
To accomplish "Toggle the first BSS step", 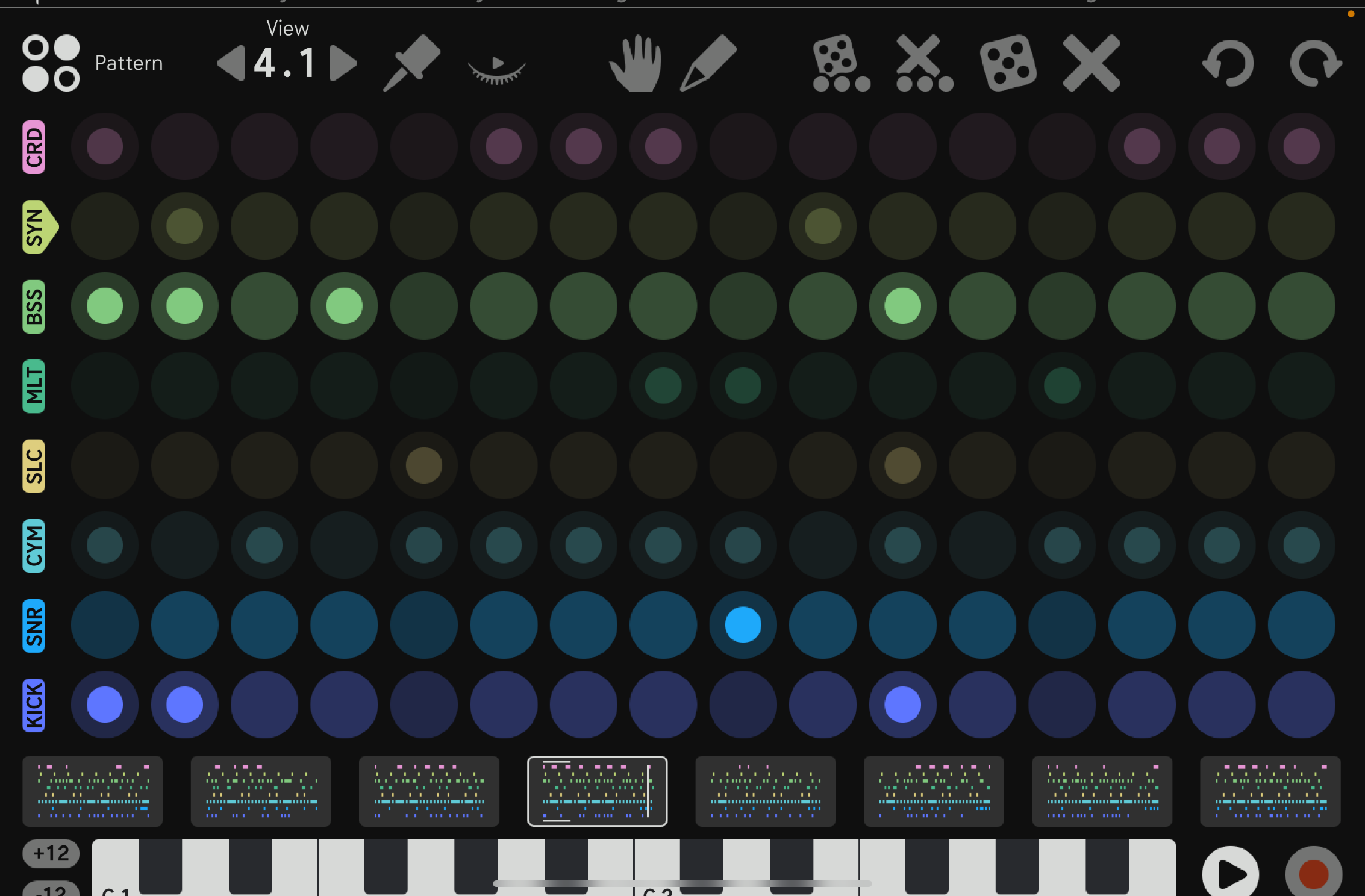I will pyautogui.click(x=105, y=306).
